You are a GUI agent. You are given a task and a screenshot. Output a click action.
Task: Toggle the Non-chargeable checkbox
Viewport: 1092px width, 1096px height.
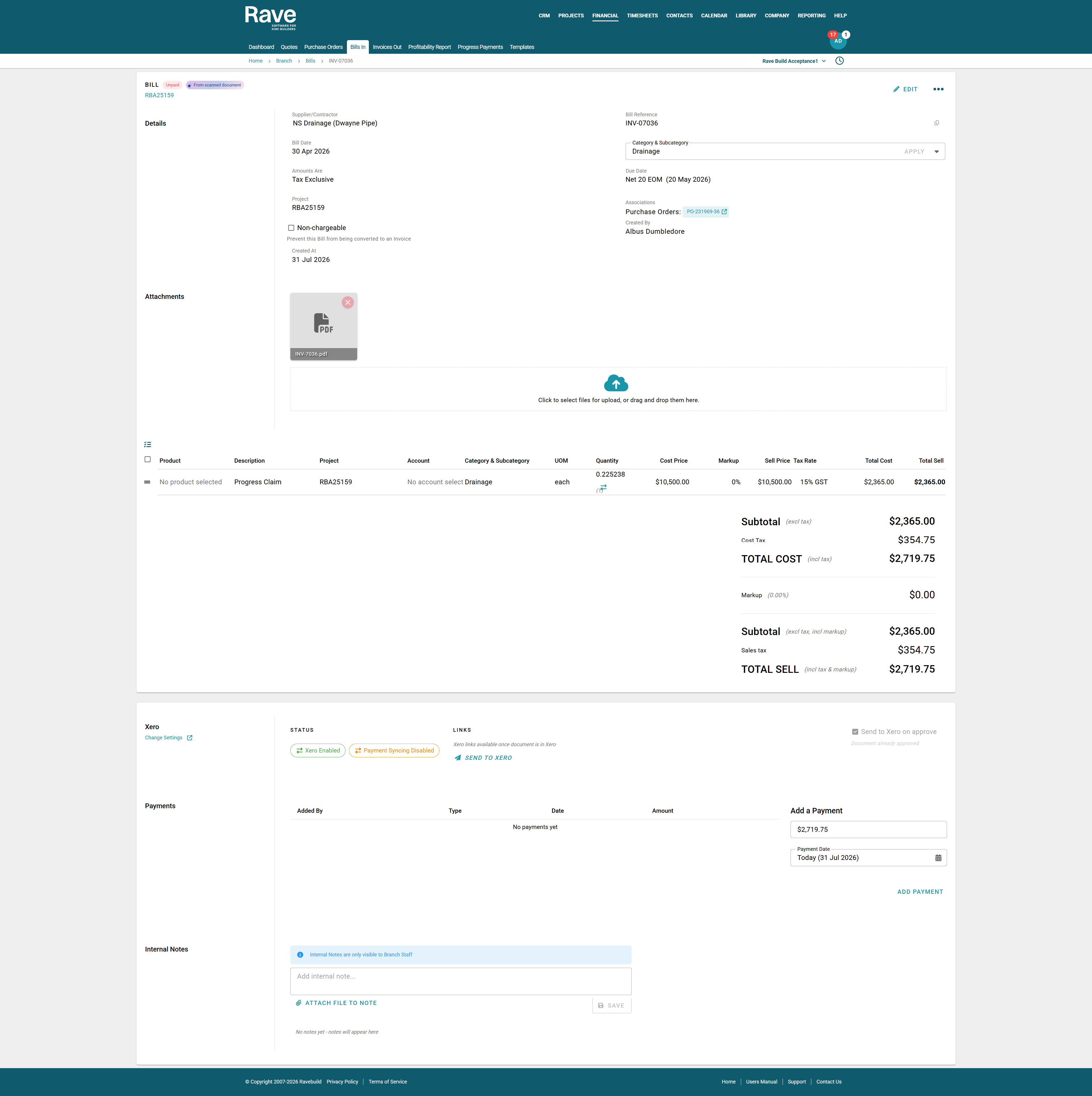click(x=291, y=228)
